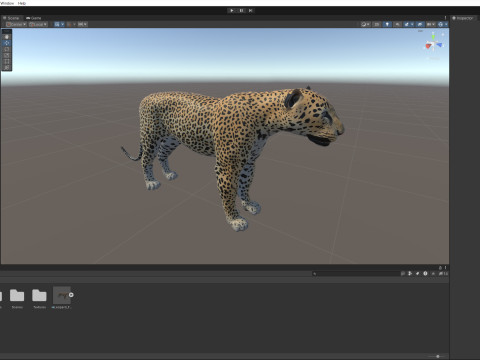Expand the grid visibility options arrow
Screen dimensions: 480x360
click(62, 24)
